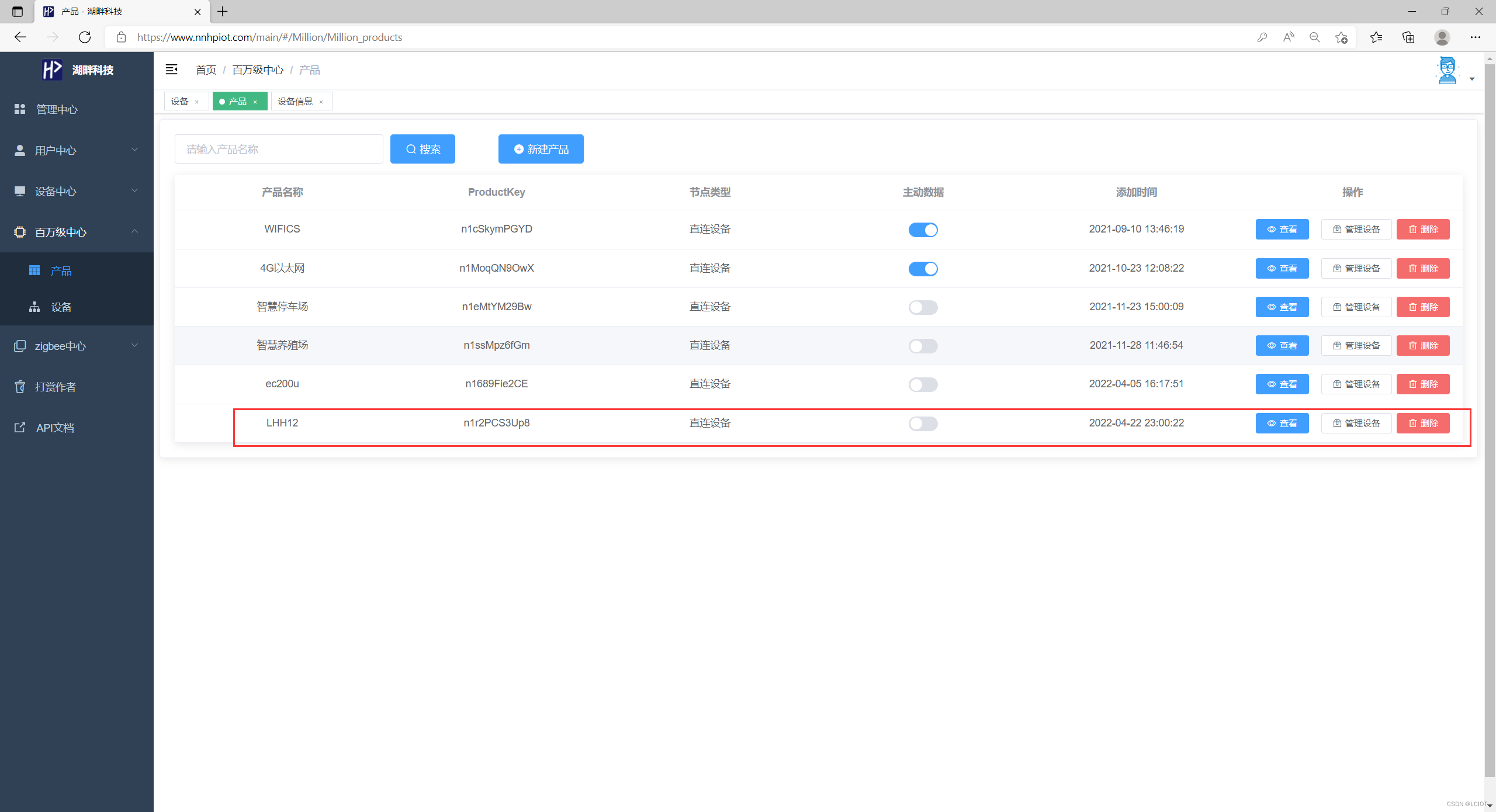1496x812 pixels.
Task: Turn on 主动数据 switch for 智慧养殖场
Action: (x=923, y=346)
